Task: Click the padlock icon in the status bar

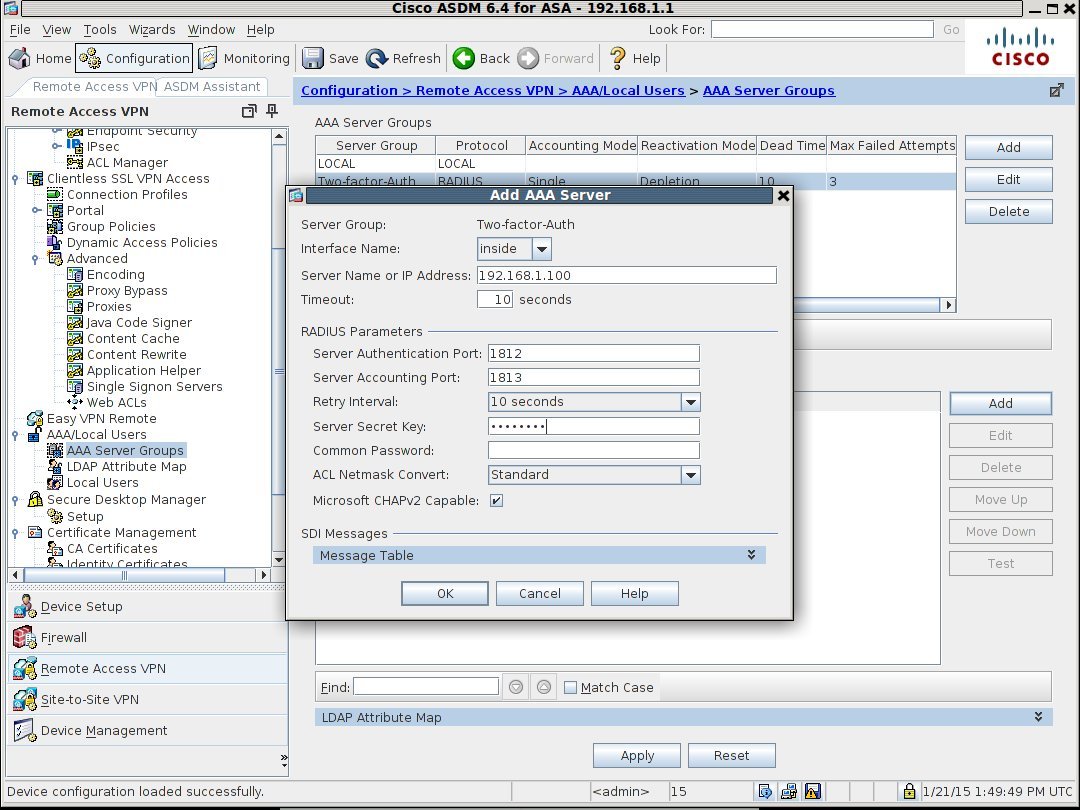Action: (x=908, y=791)
